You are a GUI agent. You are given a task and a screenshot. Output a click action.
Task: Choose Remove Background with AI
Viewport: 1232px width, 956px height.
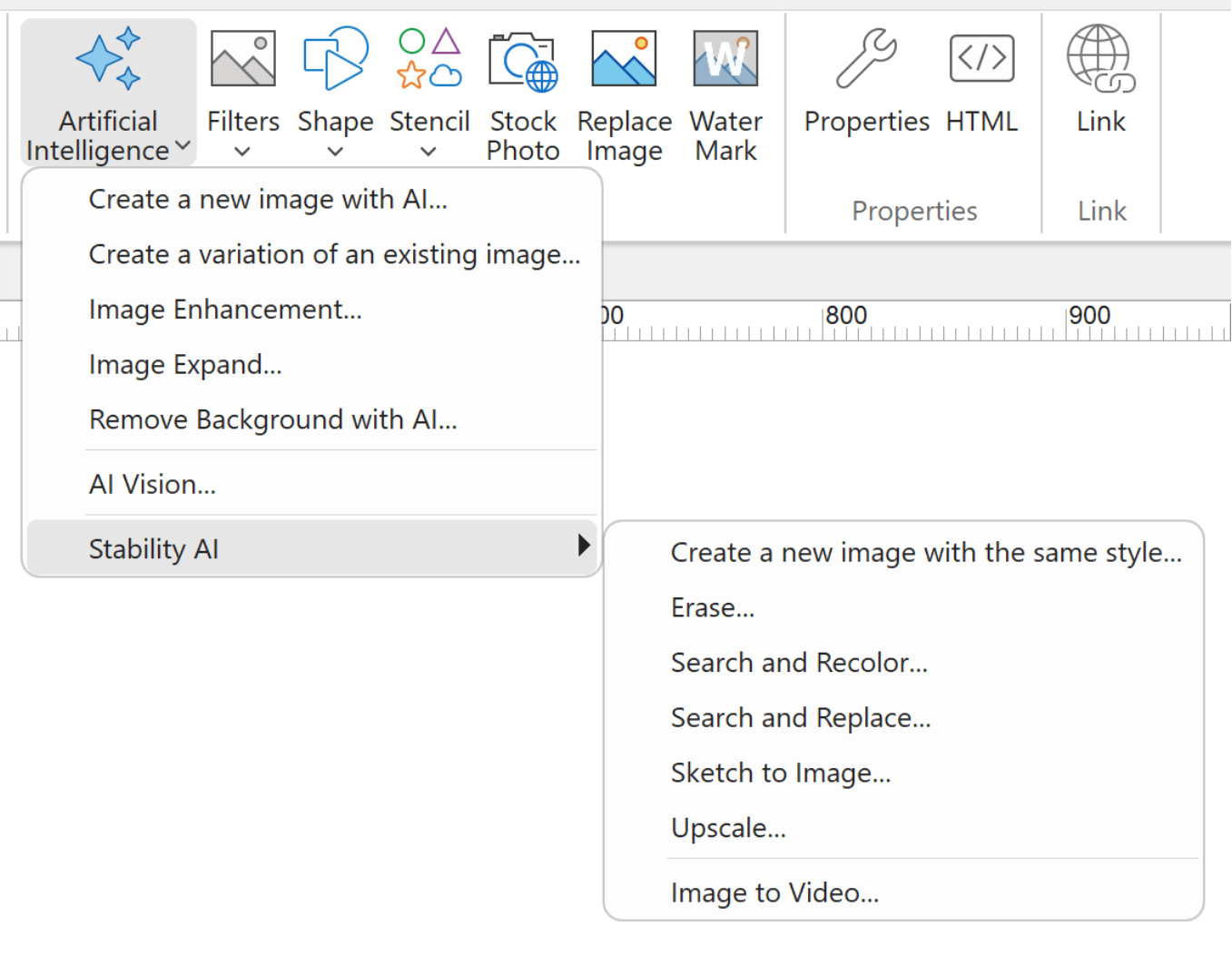[x=312, y=420]
